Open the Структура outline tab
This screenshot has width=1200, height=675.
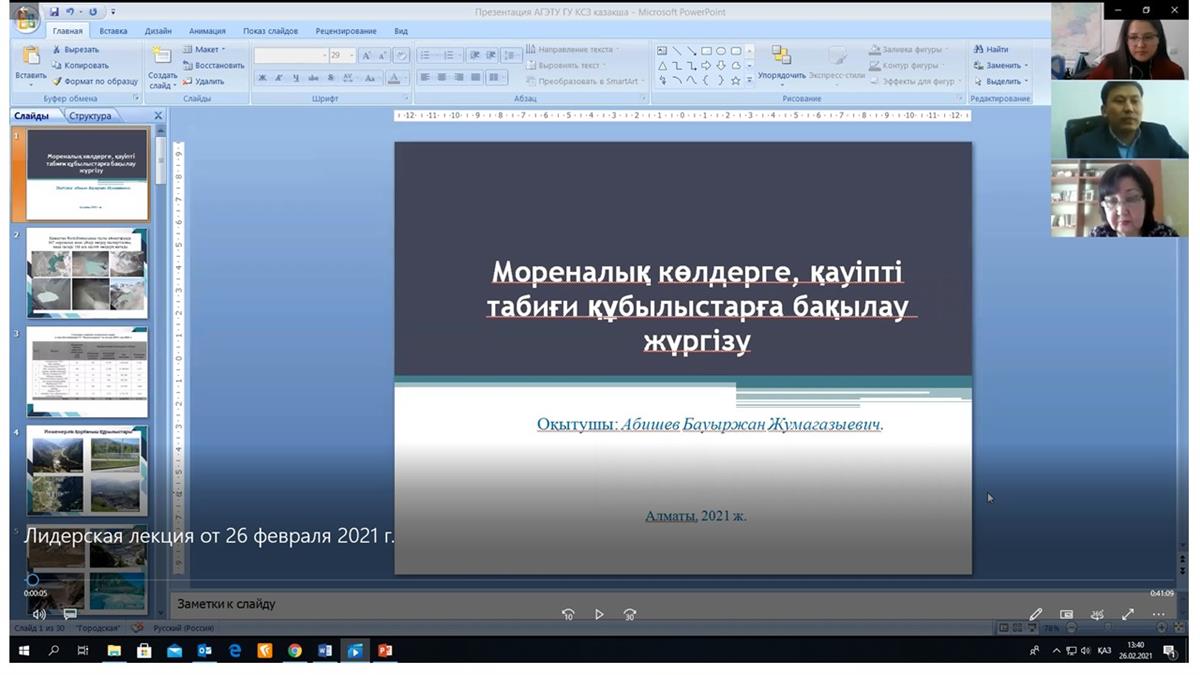[90, 116]
